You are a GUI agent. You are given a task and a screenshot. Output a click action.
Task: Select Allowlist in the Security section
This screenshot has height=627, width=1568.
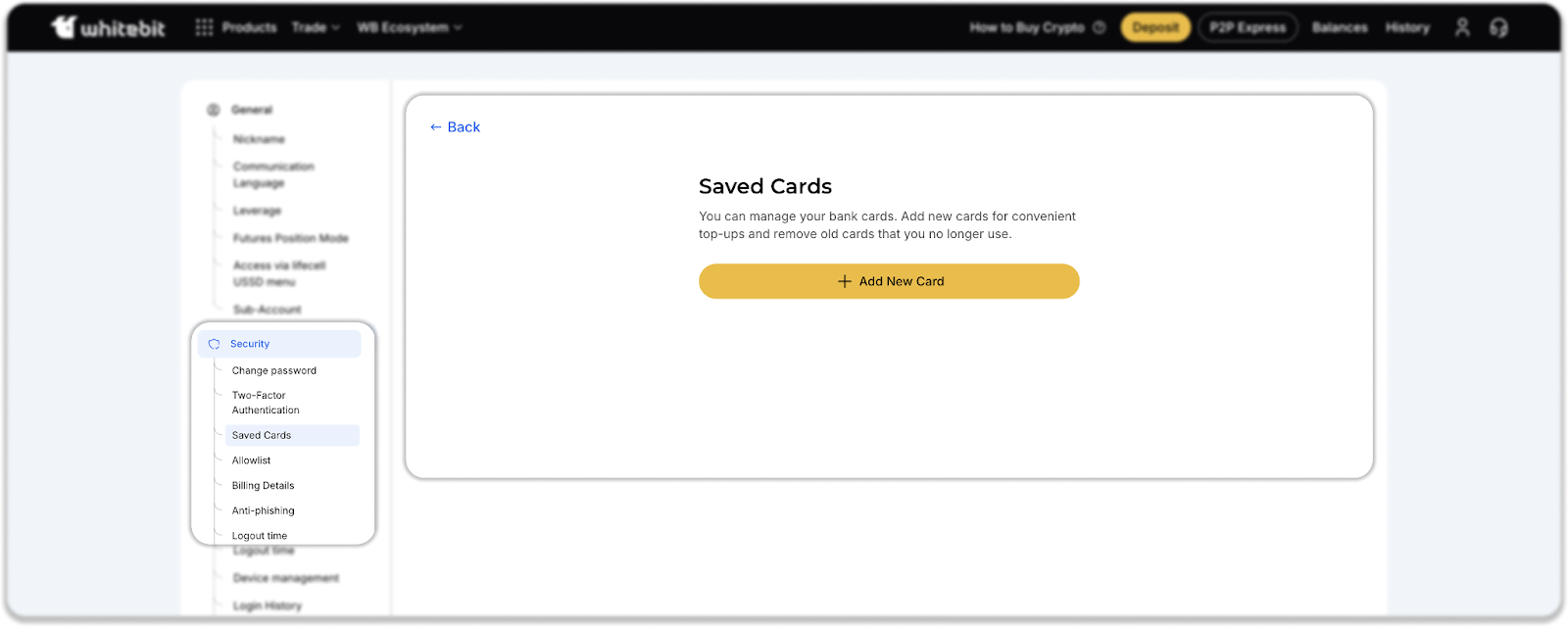click(252, 460)
